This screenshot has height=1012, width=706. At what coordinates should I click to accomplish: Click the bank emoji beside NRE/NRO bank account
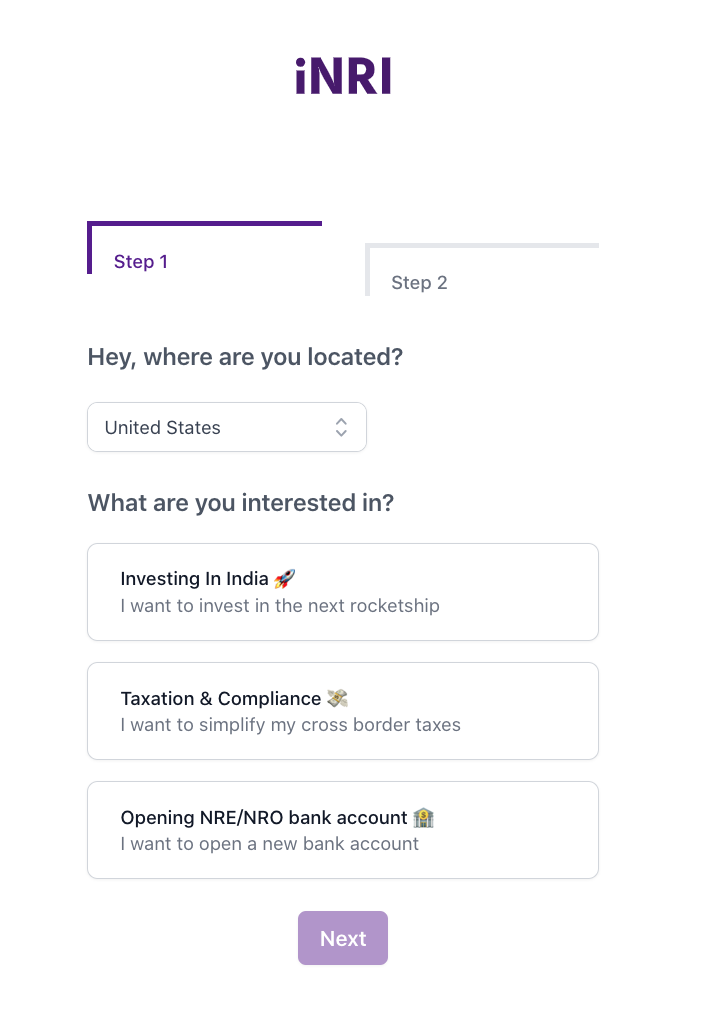[423, 818]
